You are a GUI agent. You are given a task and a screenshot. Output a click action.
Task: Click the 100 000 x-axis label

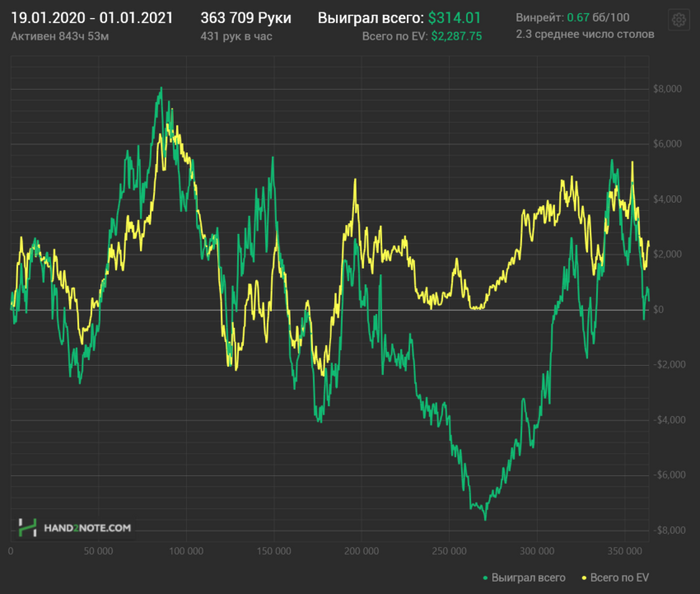[186, 551]
